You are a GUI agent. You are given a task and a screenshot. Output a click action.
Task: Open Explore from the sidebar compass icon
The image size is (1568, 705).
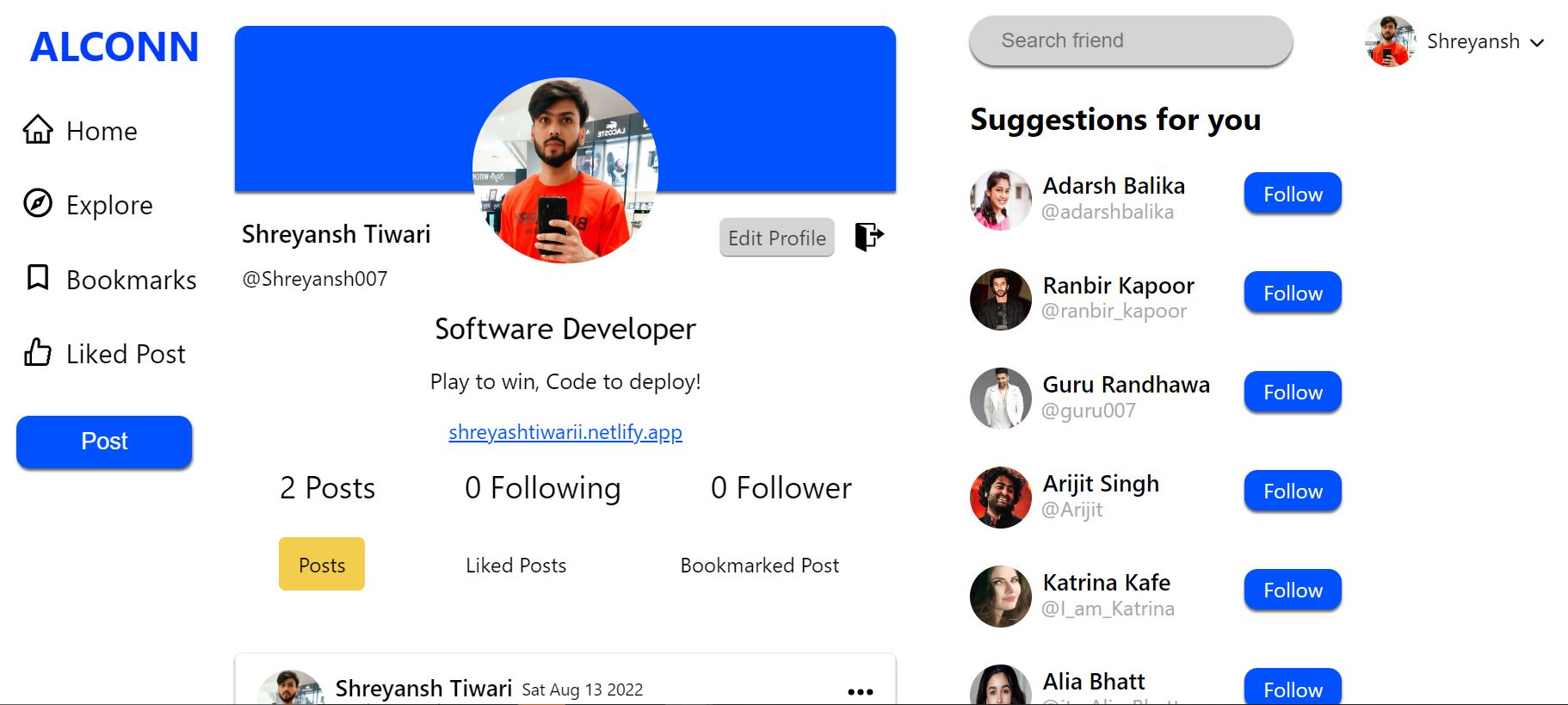pyautogui.click(x=36, y=205)
